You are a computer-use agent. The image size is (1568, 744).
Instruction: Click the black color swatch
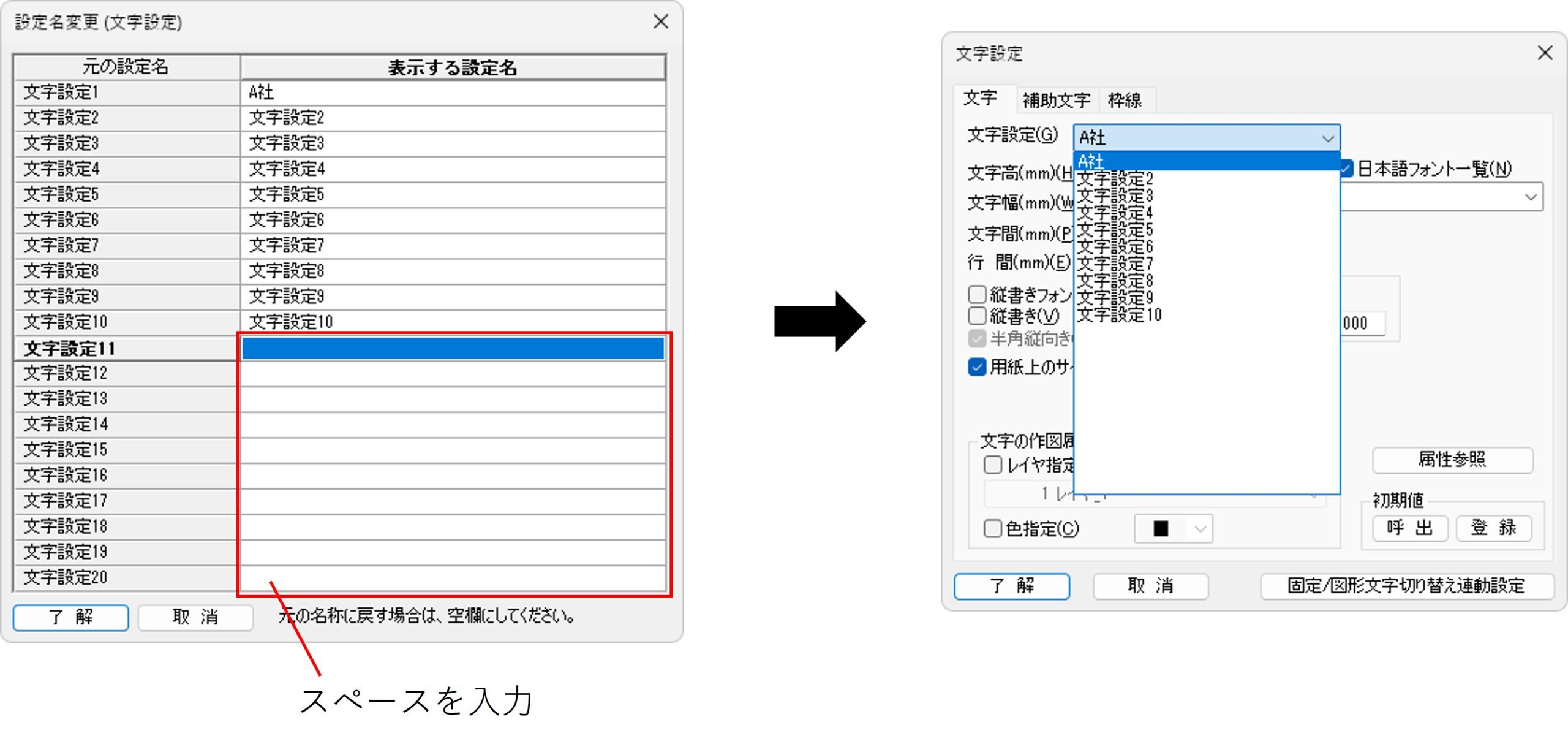tap(1161, 529)
